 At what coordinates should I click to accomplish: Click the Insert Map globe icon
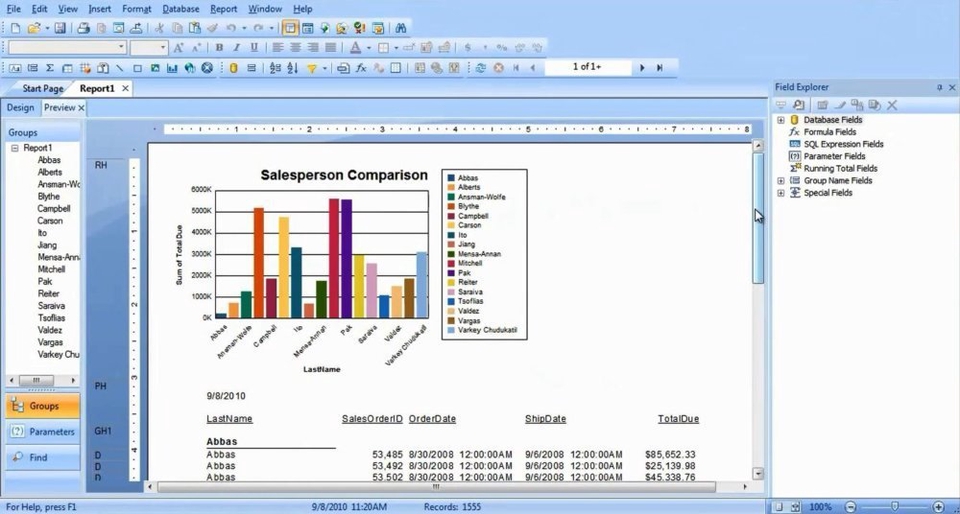click(x=190, y=68)
